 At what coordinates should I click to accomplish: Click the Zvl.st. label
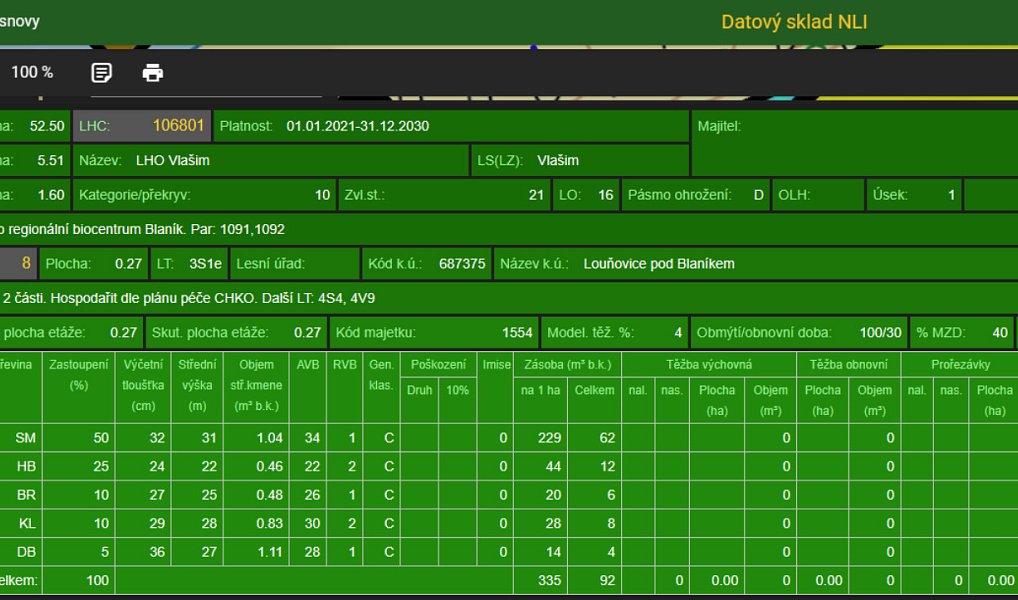[364, 195]
